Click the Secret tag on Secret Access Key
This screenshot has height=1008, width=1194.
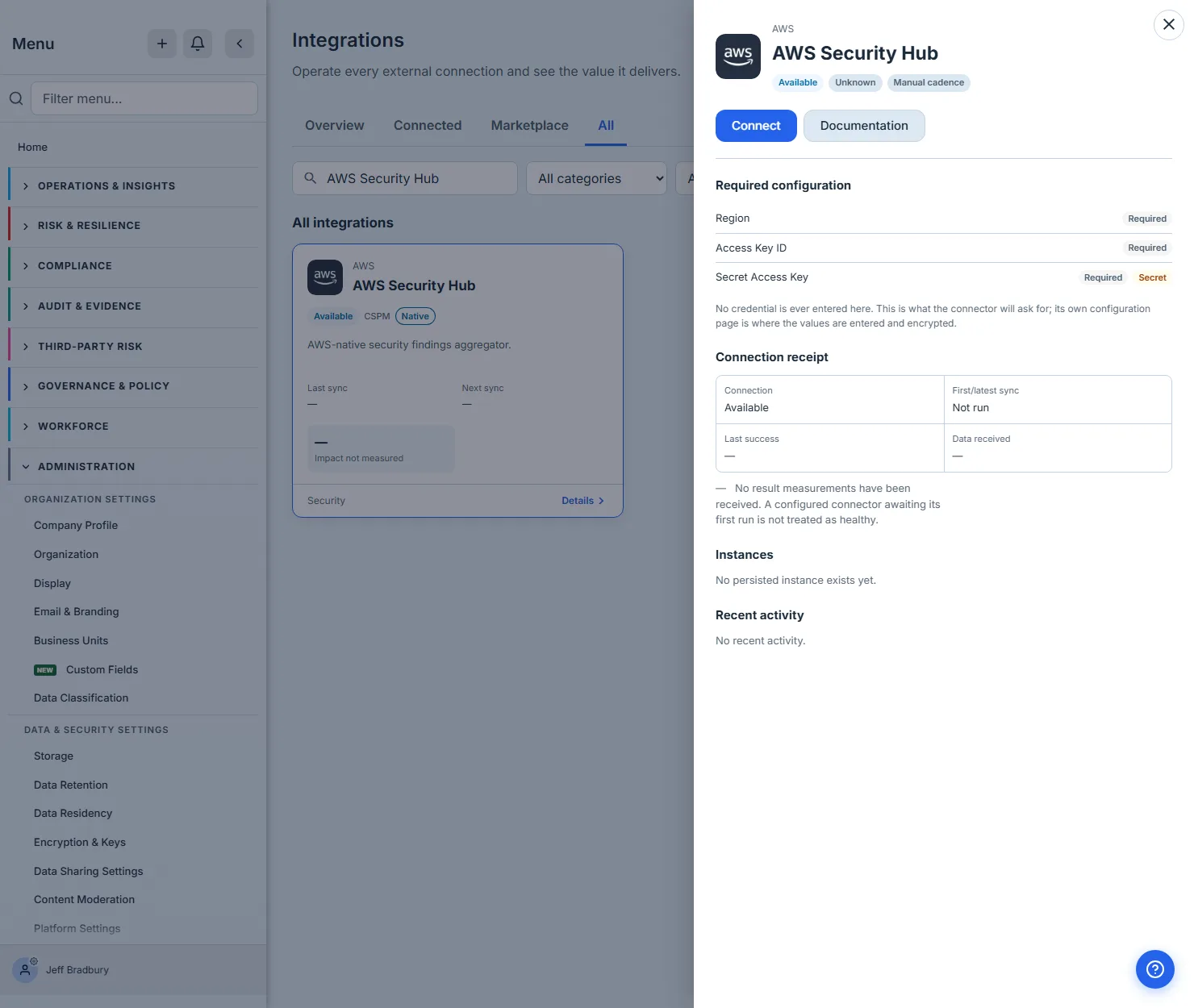[1152, 277]
